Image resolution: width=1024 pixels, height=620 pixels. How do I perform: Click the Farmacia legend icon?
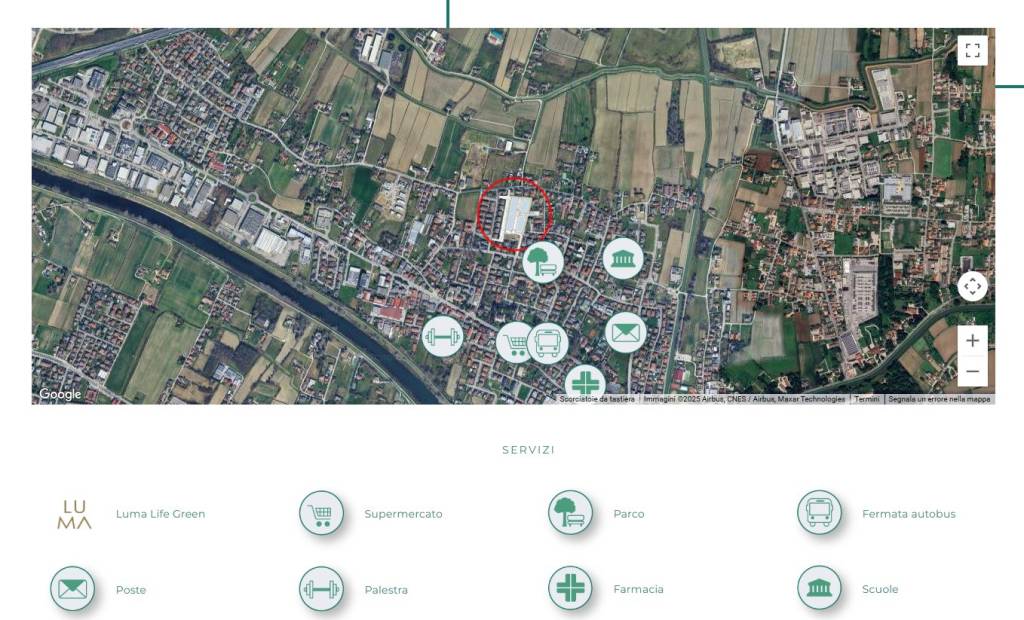tap(570, 589)
